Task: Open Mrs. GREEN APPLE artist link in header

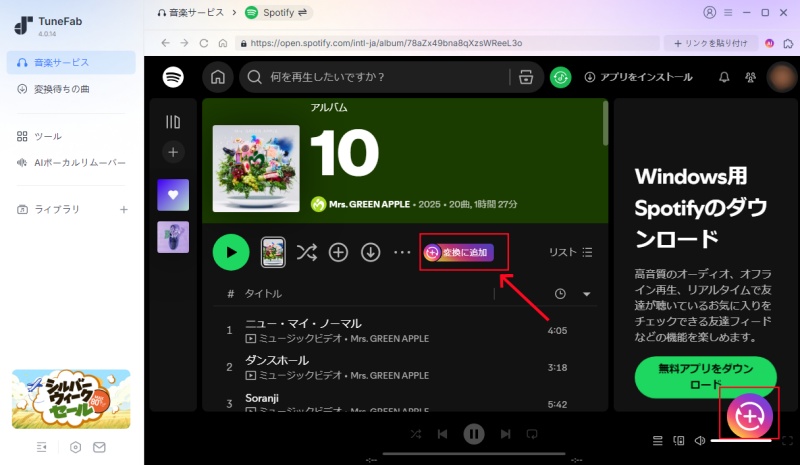Action: pos(369,204)
